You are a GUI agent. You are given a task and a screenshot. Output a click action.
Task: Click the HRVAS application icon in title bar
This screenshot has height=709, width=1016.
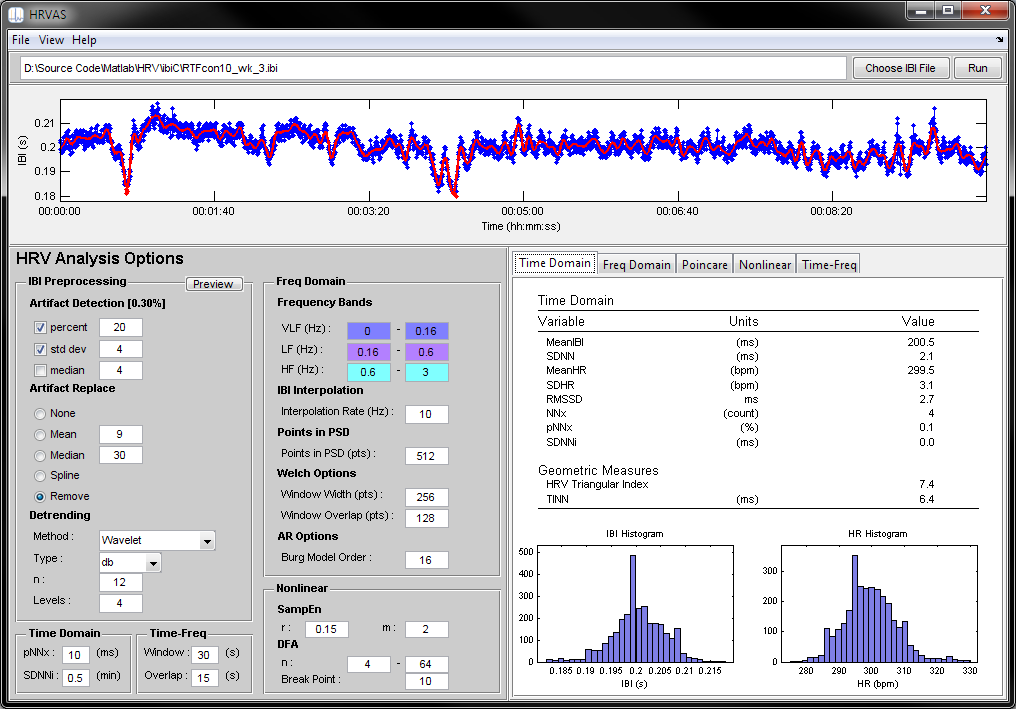tap(16, 14)
